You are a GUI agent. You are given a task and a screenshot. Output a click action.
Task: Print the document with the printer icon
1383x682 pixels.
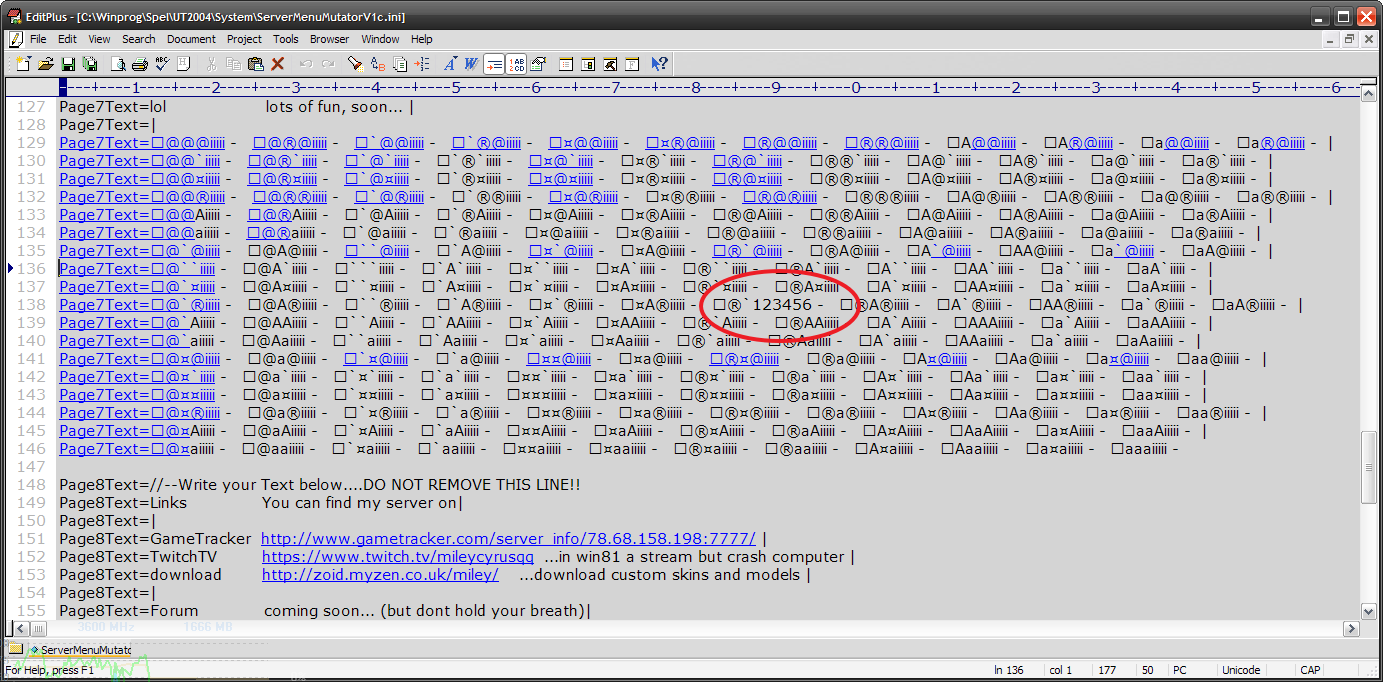140,64
